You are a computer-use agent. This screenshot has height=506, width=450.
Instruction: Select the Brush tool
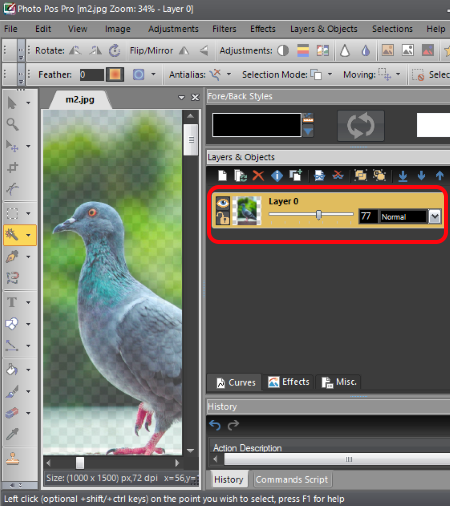(12, 391)
